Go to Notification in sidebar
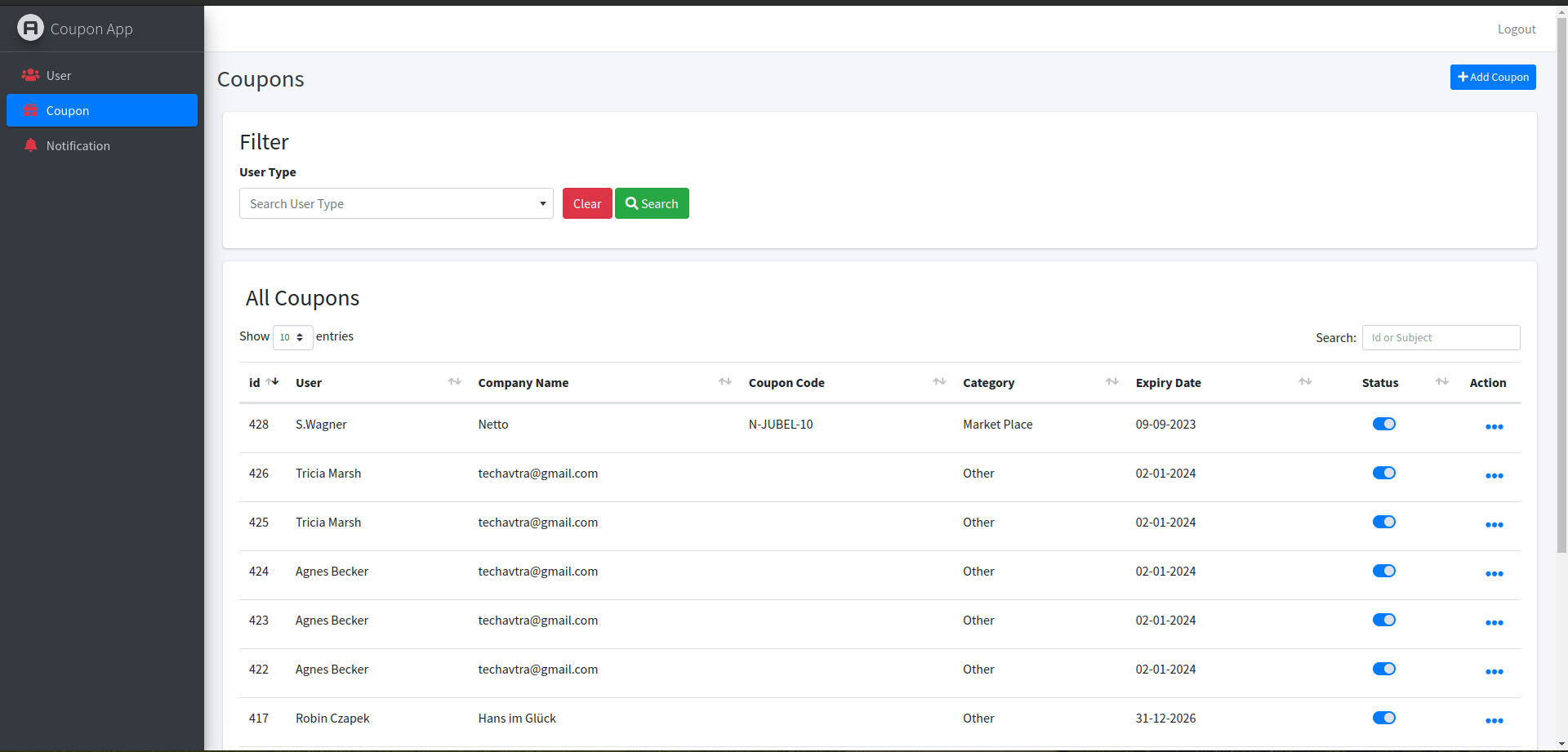1568x752 pixels. click(x=78, y=145)
